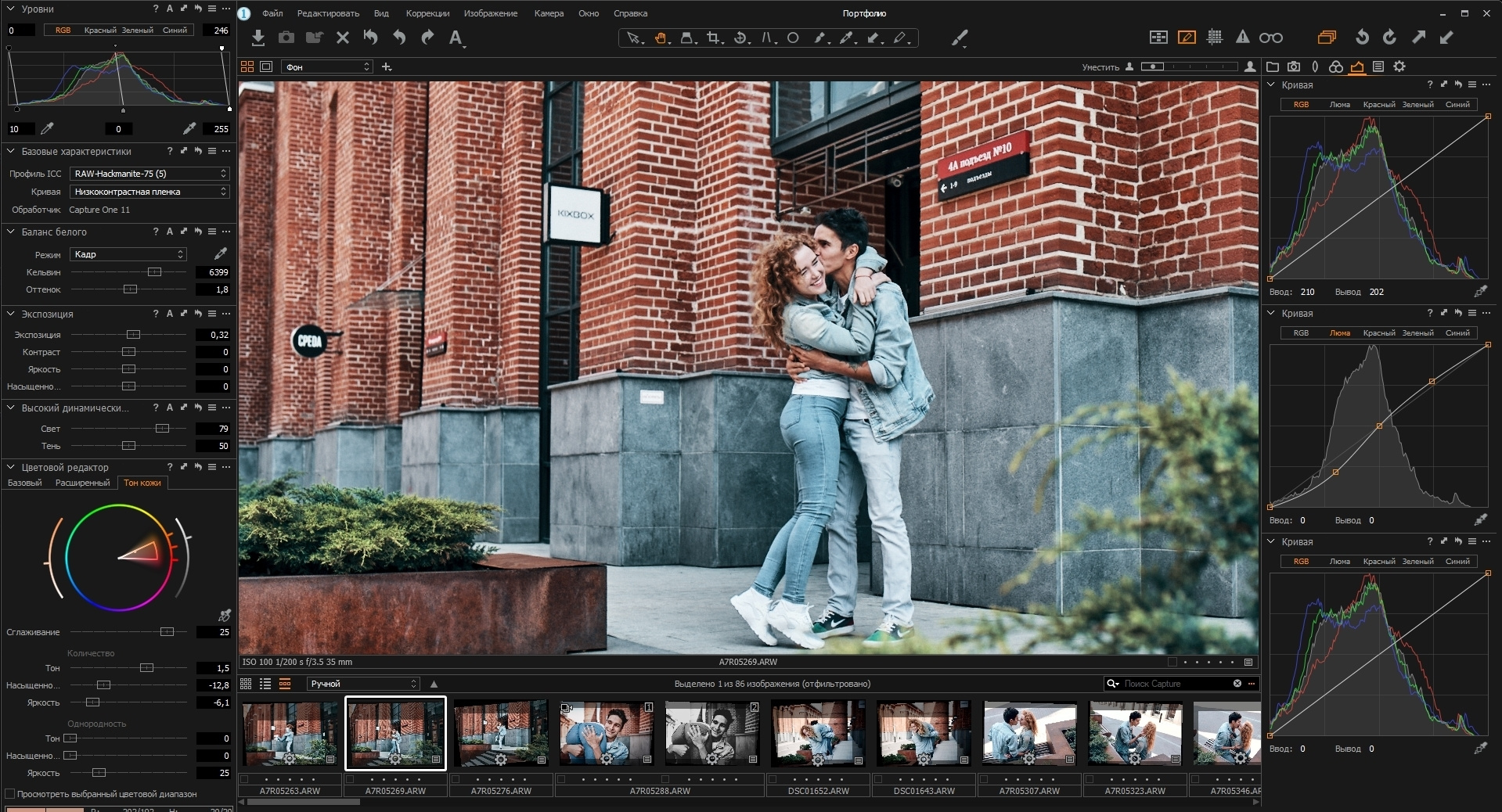Collapse the Экспозиция panel
This screenshot has height=812, width=1502.
pyautogui.click(x=11, y=314)
